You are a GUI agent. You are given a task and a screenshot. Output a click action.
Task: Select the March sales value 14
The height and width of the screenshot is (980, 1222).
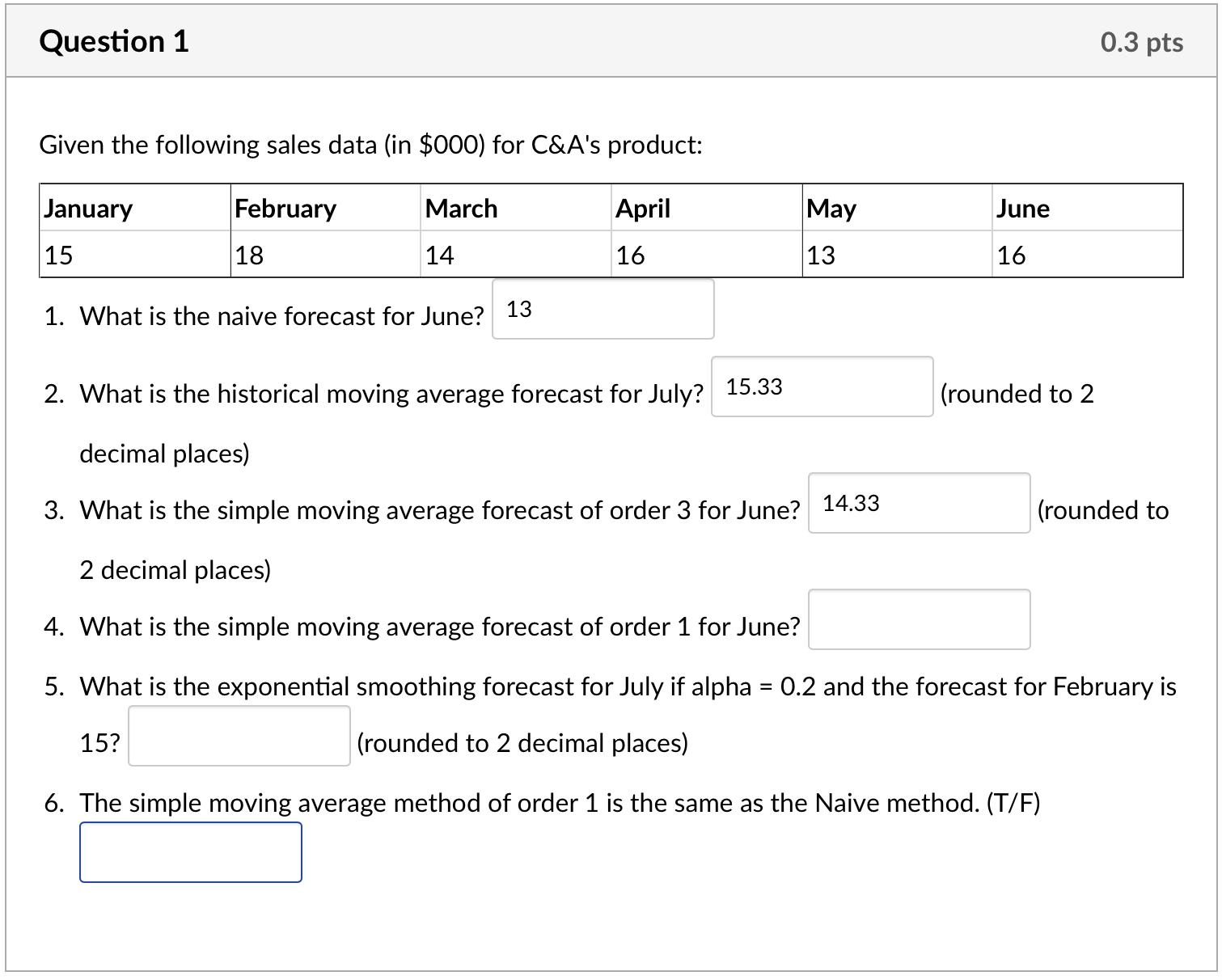tap(440, 256)
